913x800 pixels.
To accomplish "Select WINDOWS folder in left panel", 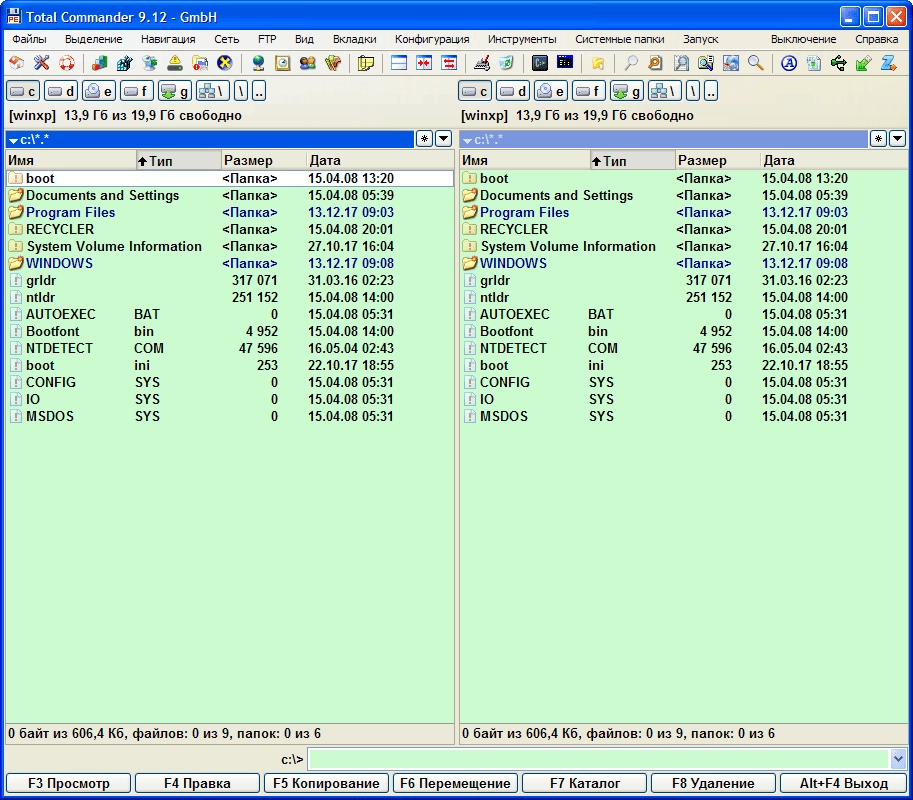I will point(229,263).
